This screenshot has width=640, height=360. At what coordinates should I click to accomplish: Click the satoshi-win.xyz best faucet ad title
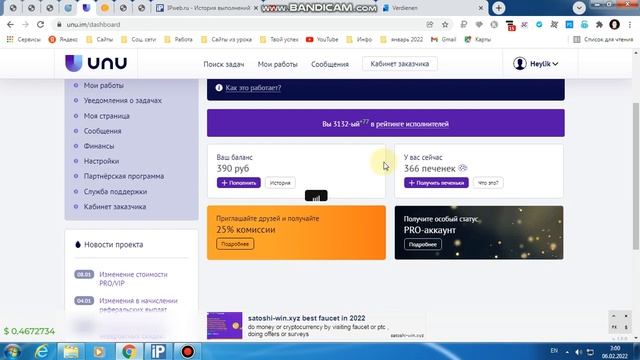(x=307, y=318)
